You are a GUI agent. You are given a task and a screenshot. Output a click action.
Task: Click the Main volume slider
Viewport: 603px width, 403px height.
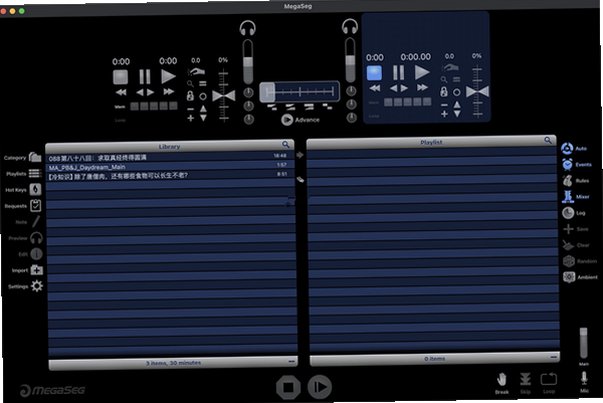(x=583, y=343)
